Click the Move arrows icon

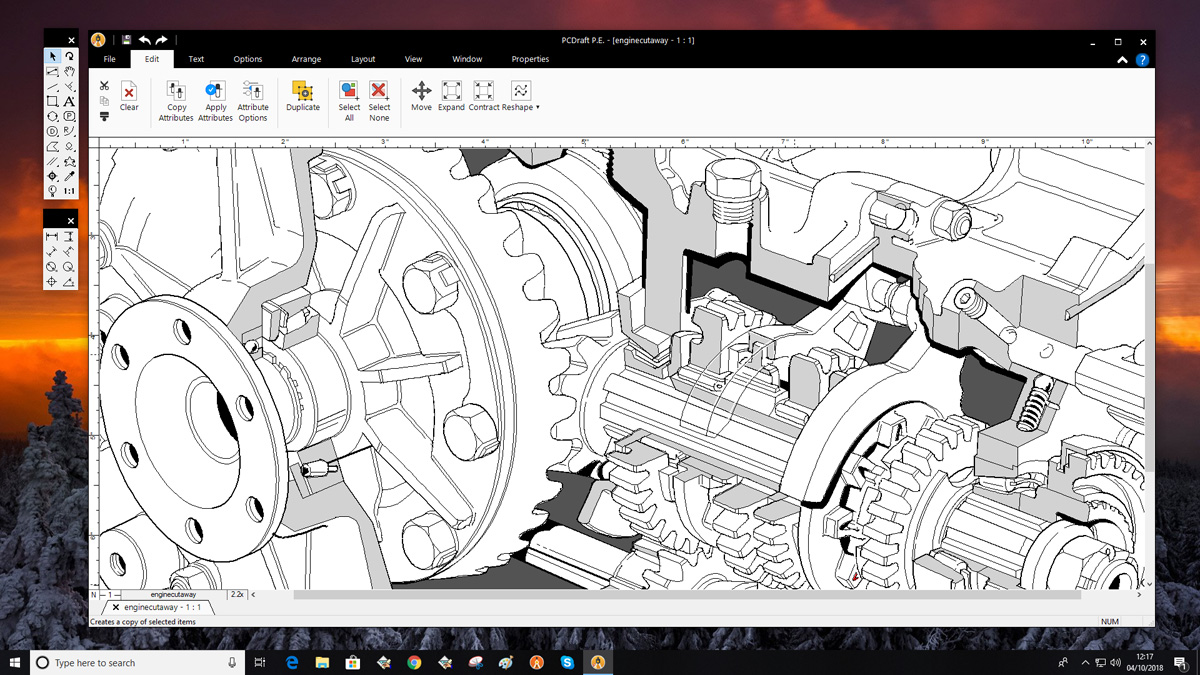pyautogui.click(x=421, y=91)
